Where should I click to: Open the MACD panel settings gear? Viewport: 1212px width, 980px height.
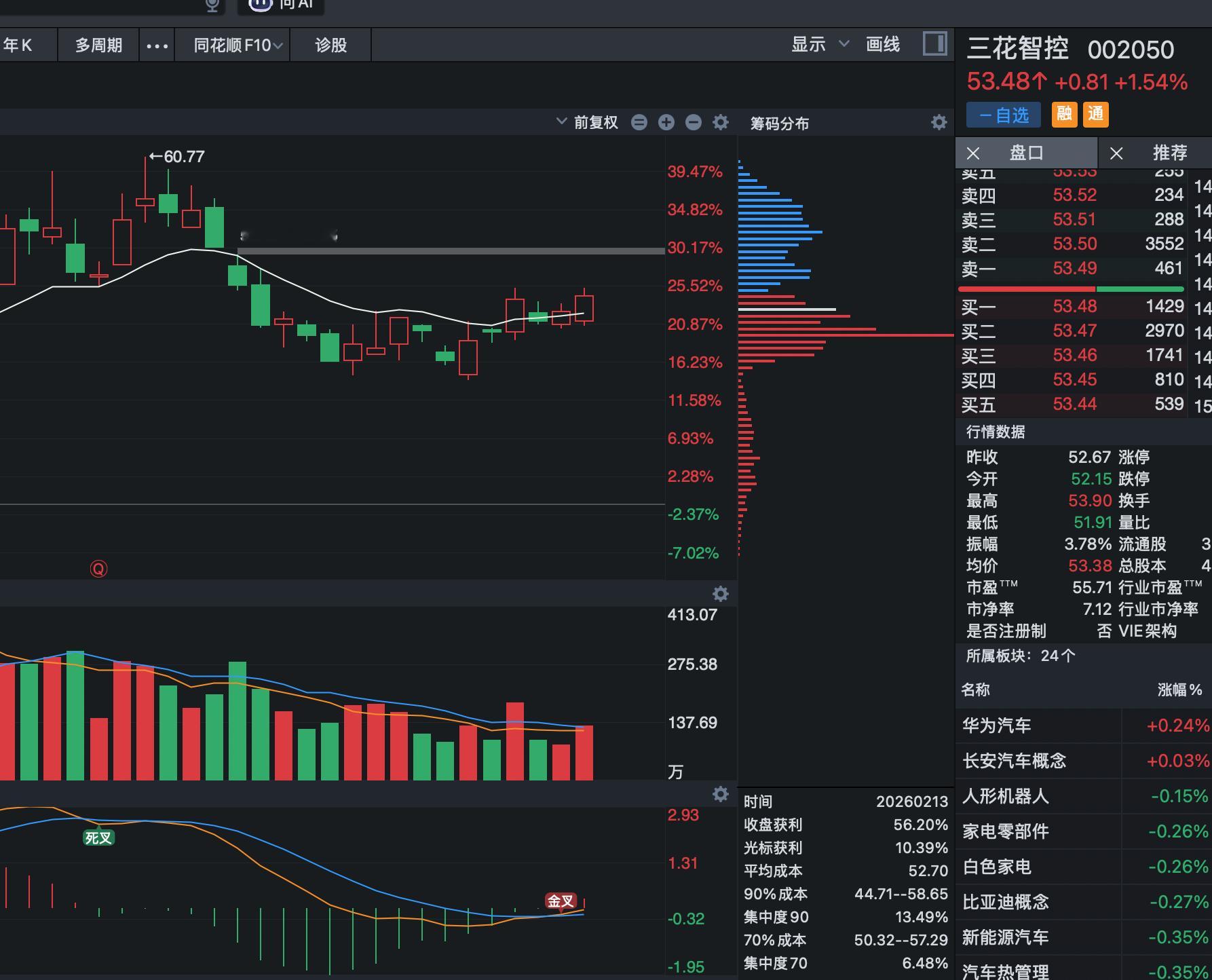[x=720, y=794]
